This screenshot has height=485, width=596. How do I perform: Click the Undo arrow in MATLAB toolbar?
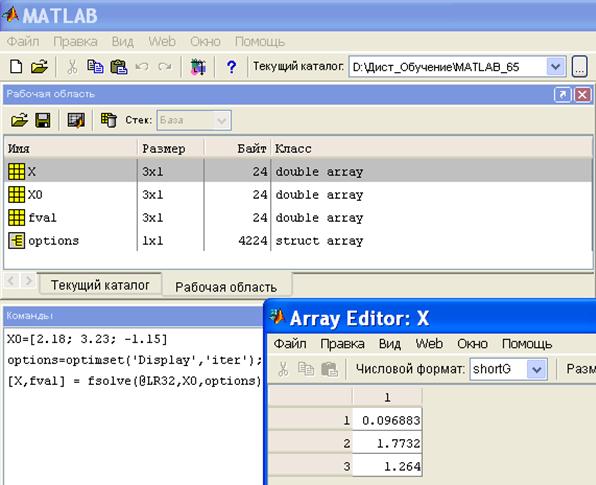[142, 67]
